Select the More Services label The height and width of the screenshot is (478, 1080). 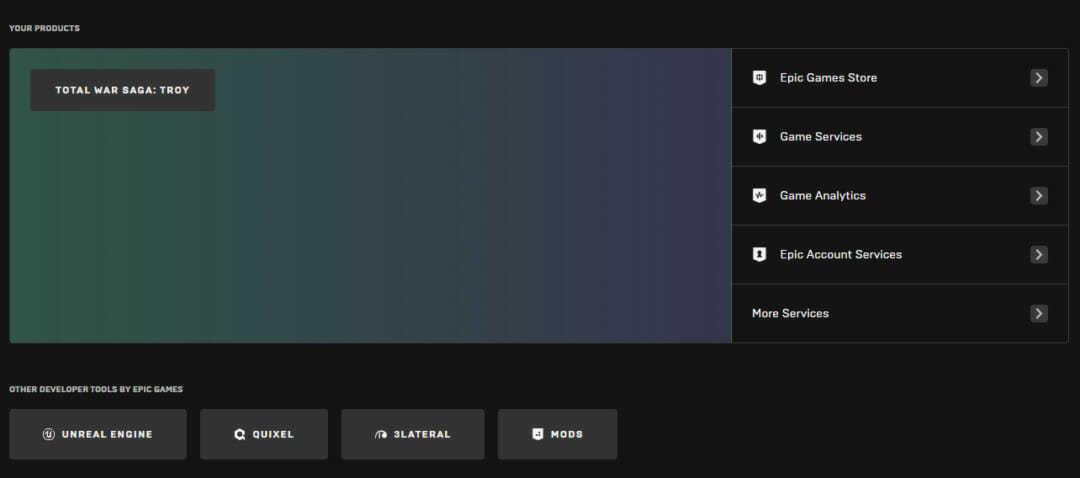tap(790, 313)
